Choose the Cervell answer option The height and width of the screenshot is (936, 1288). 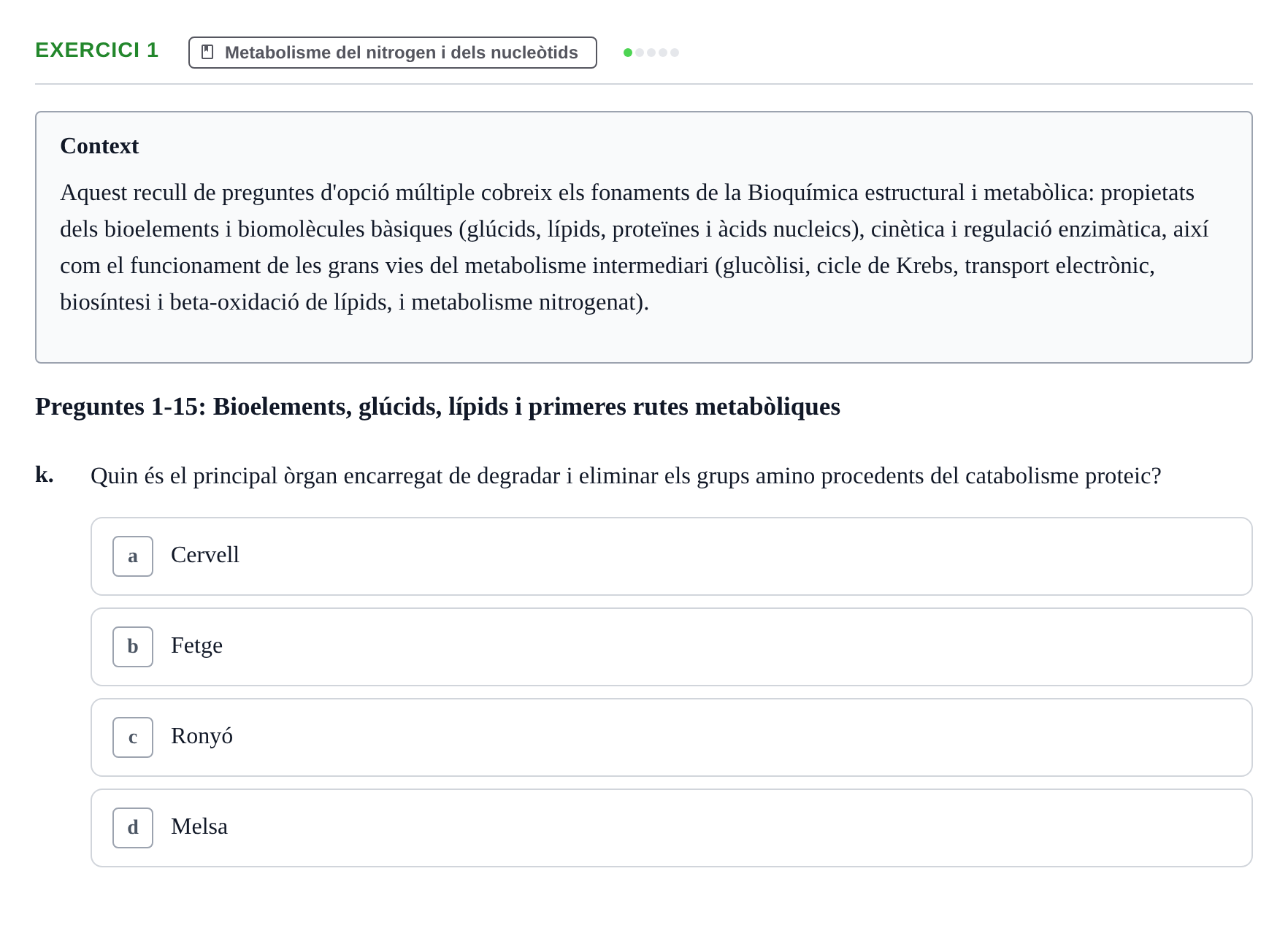[671, 556]
